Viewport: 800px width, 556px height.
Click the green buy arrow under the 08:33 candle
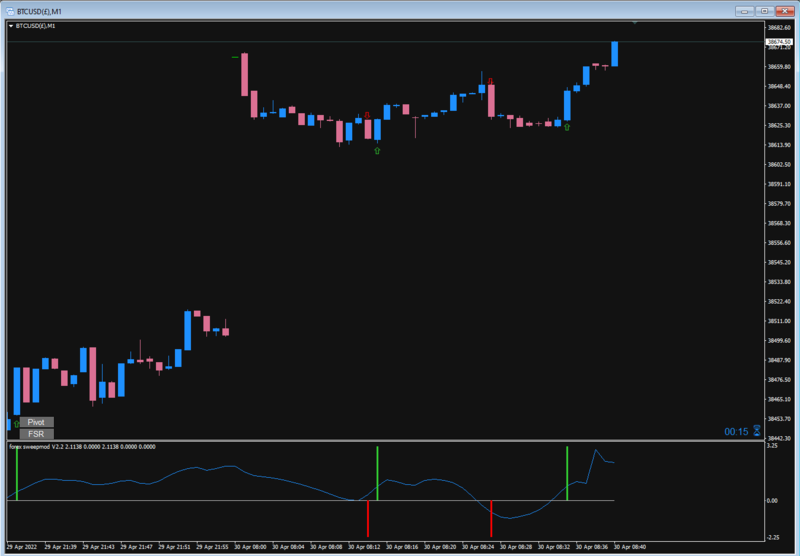tap(567, 127)
